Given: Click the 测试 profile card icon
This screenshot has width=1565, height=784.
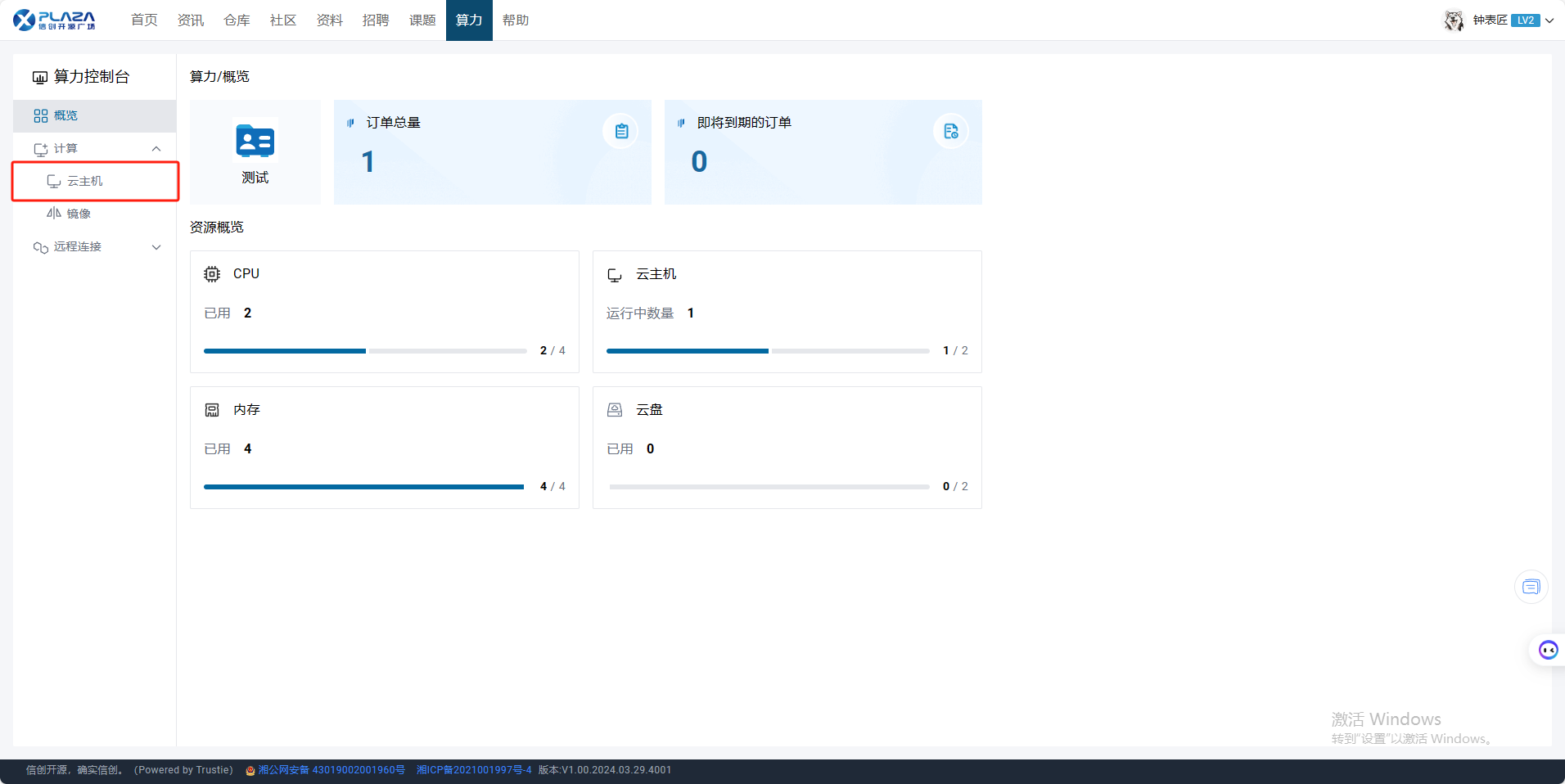Looking at the screenshot, I should click(255, 142).
